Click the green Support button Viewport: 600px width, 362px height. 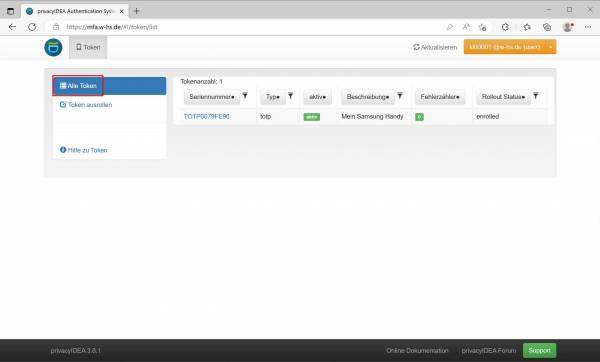point(540,351)
